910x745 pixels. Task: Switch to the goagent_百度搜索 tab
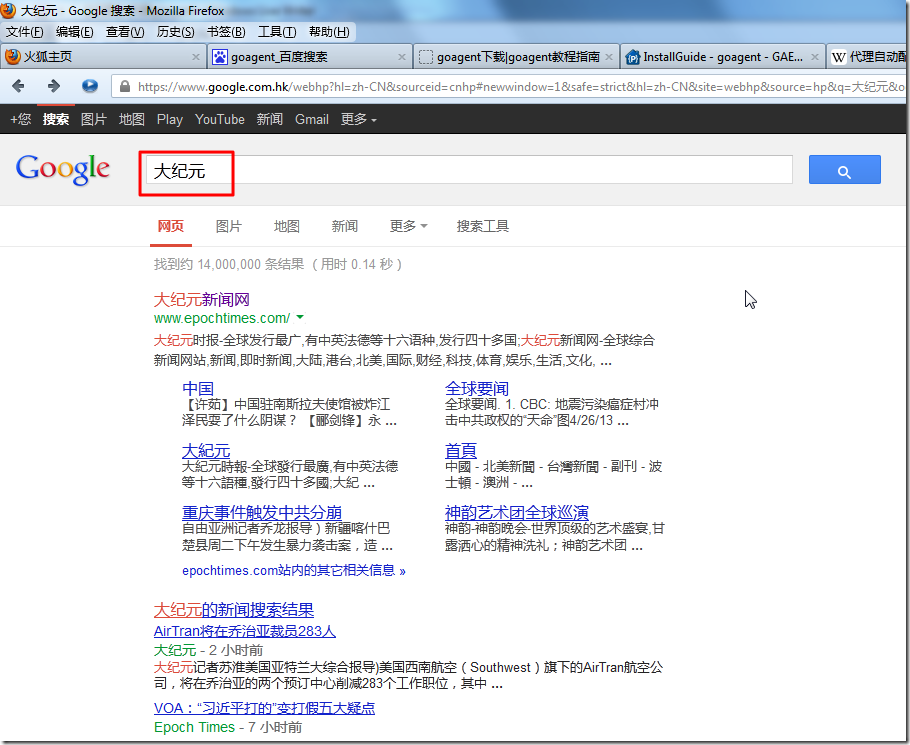310,57
